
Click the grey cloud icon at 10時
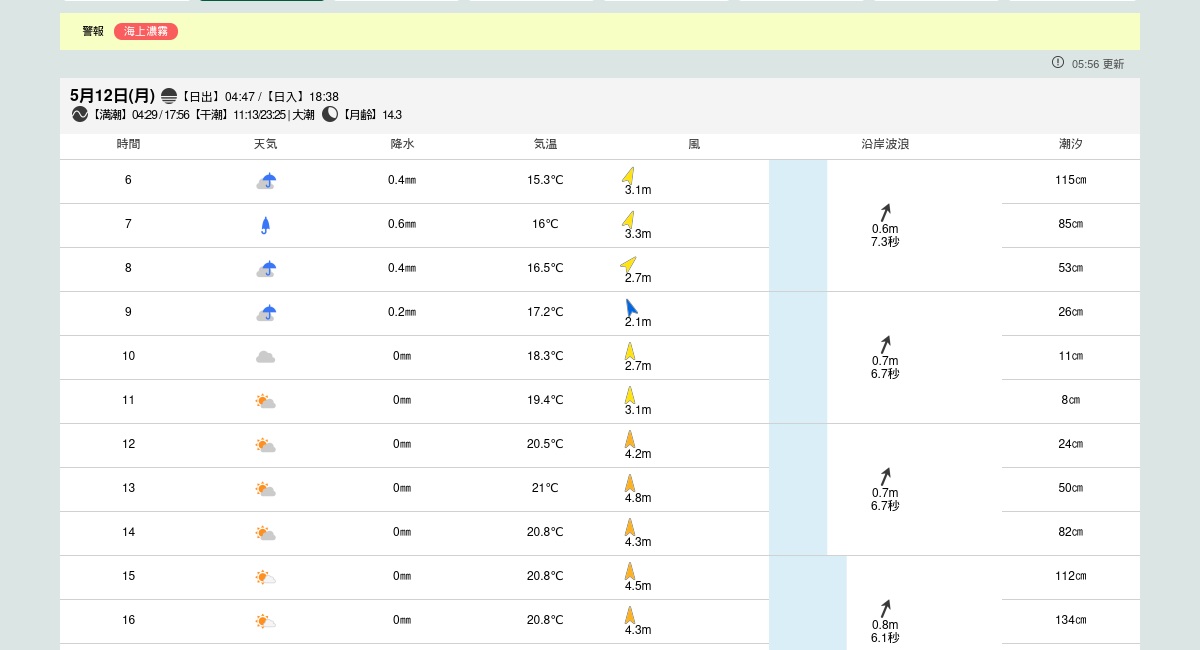(x=265, y=357)
